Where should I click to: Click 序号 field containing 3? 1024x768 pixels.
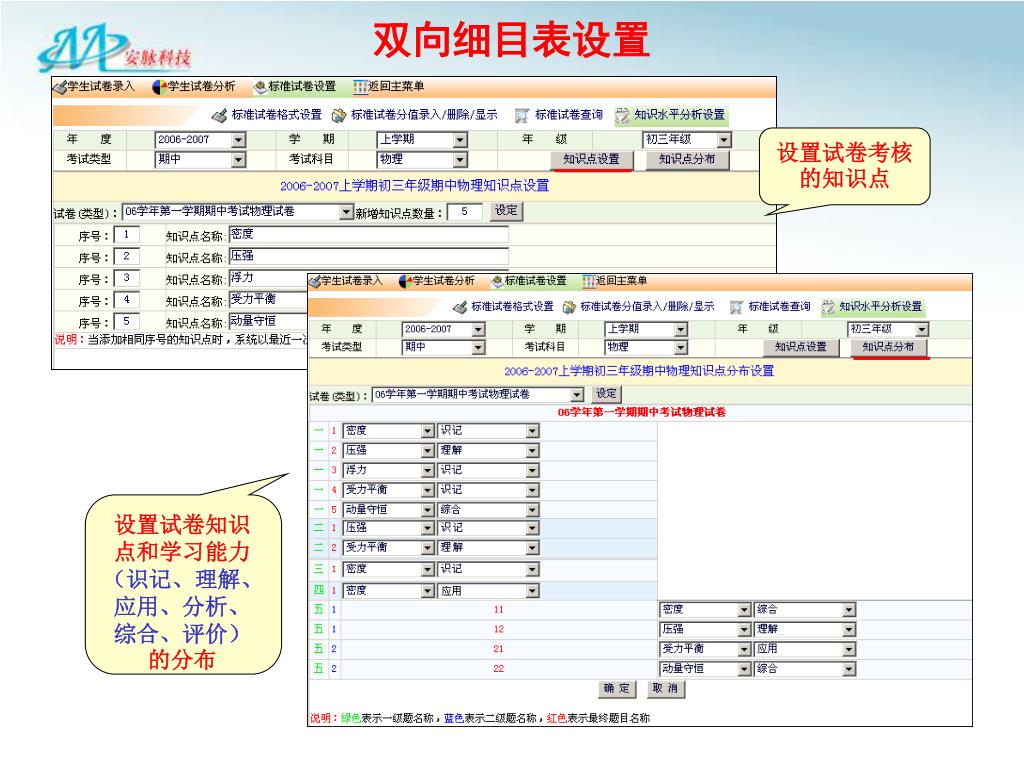126,278
